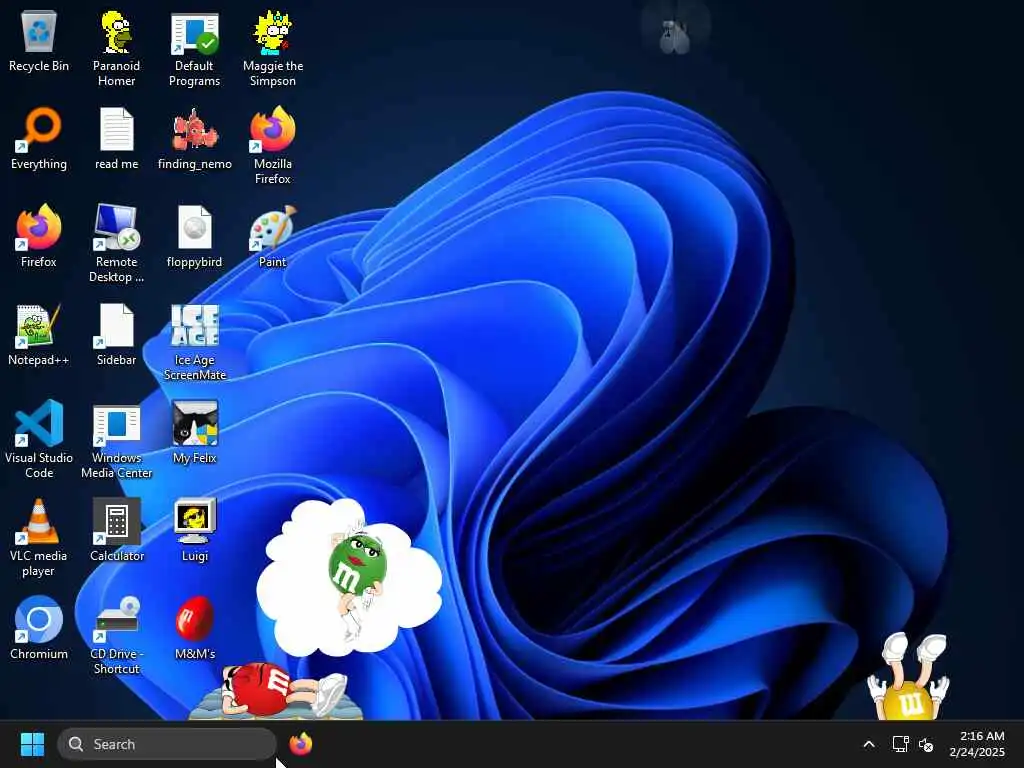Select the floppybird file icon

point(195,236)
